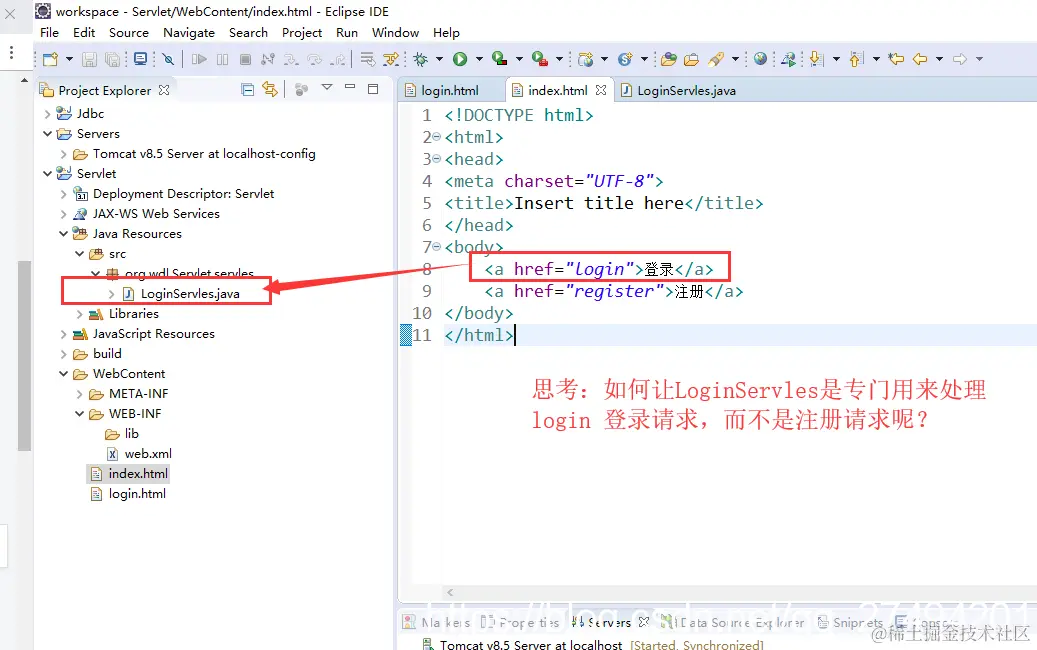The height and width of the screenshot is (650, 1037).
Task: Open the Web Browser globe icon
Action: [761, 59]
